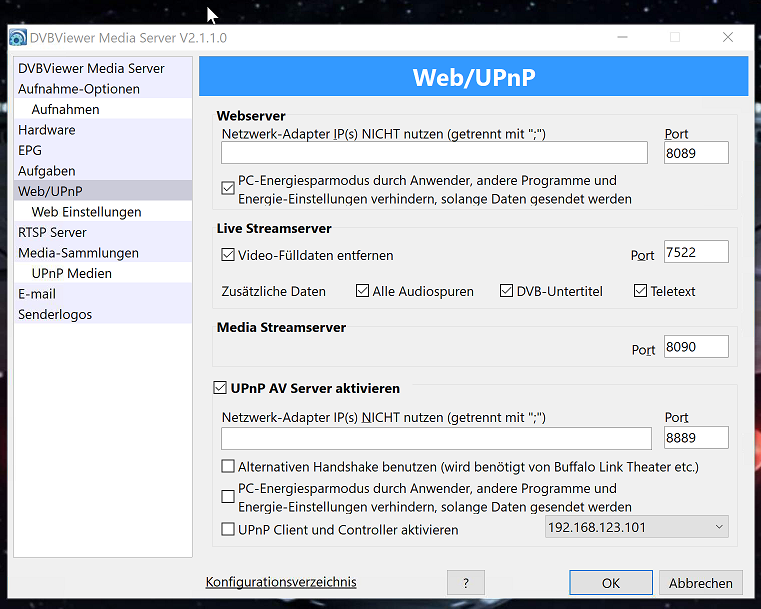This screenshot has height=609, width=761.
Task: Uncheck Video-Fülldaten entfernen
Action: click(228, 255)
